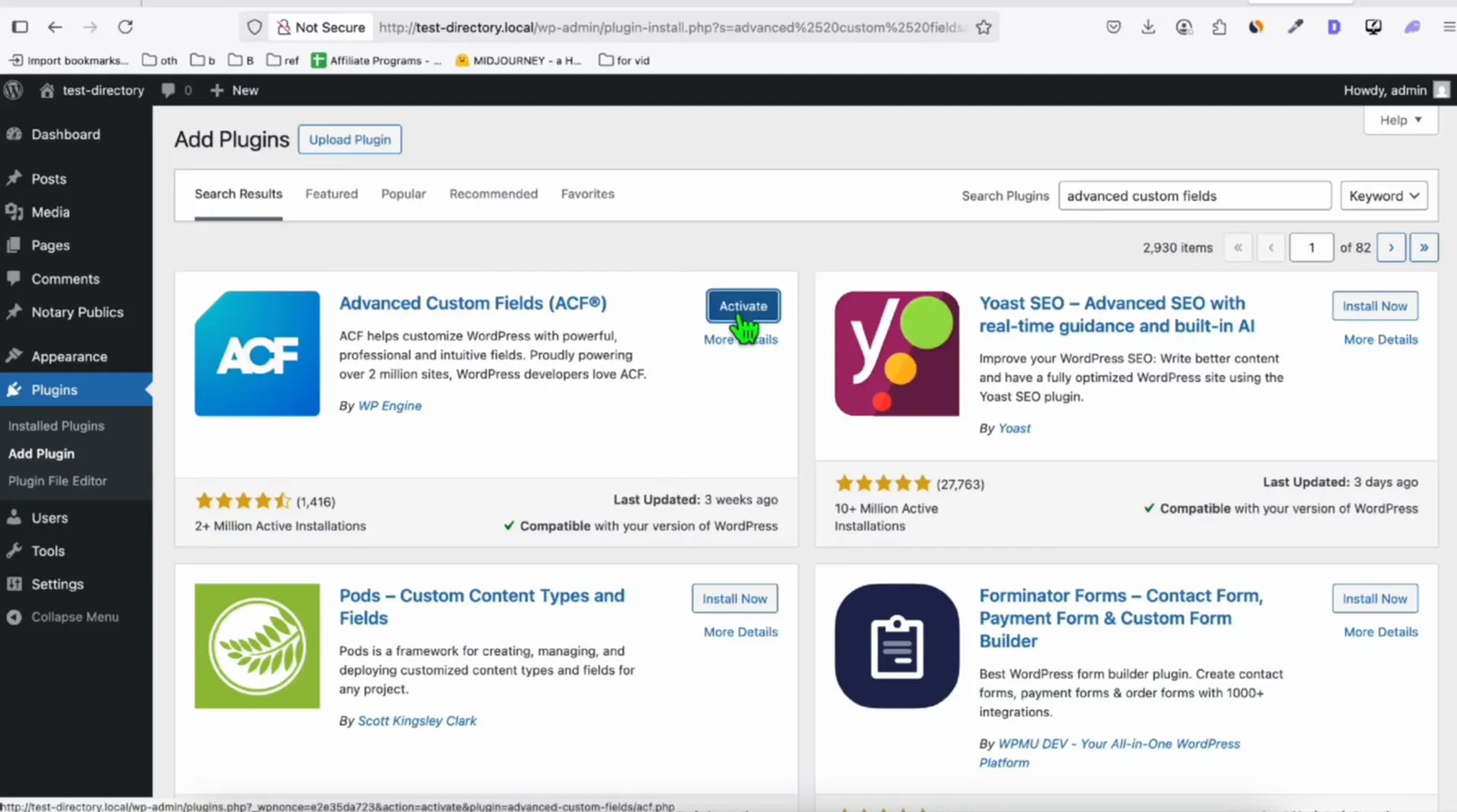Jump to the last results page
Image resolution: width=1457 pixels, height=812 pixels.
(x=1423, y=248)
